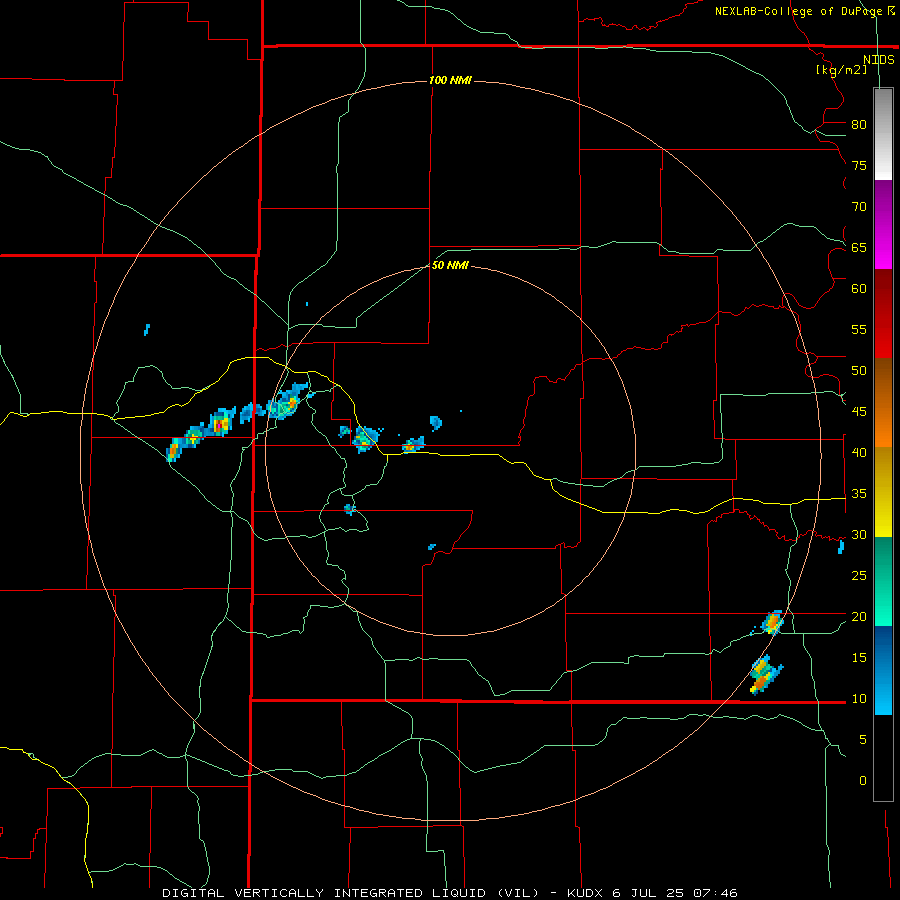
Task: Click the 45 value on the VIL scale
Action: click(859, 412)
